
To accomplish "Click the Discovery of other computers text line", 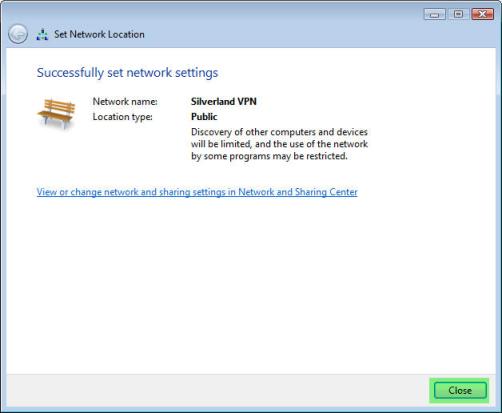I will [x=279, y=132].
